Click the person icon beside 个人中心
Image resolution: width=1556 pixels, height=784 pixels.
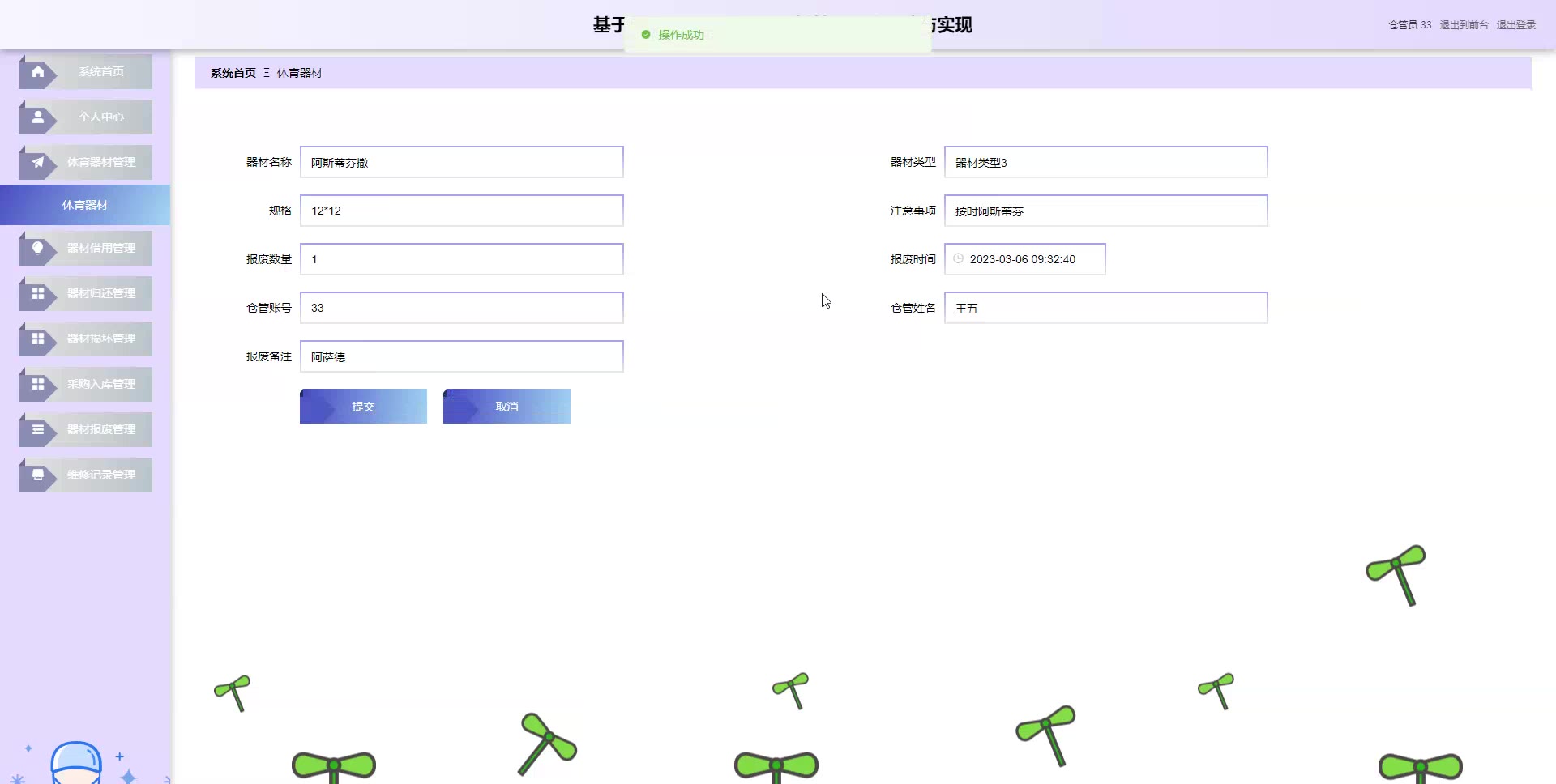point(37,117)
